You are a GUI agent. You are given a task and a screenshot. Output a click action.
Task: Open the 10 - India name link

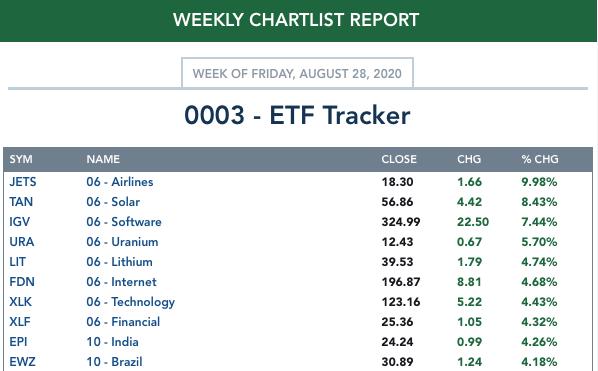113,342
